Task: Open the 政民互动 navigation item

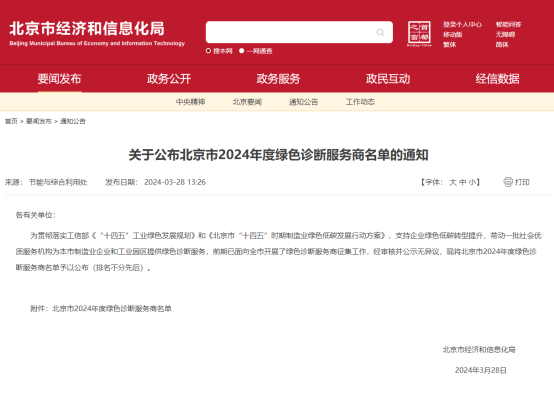Action: click(388, 78)
